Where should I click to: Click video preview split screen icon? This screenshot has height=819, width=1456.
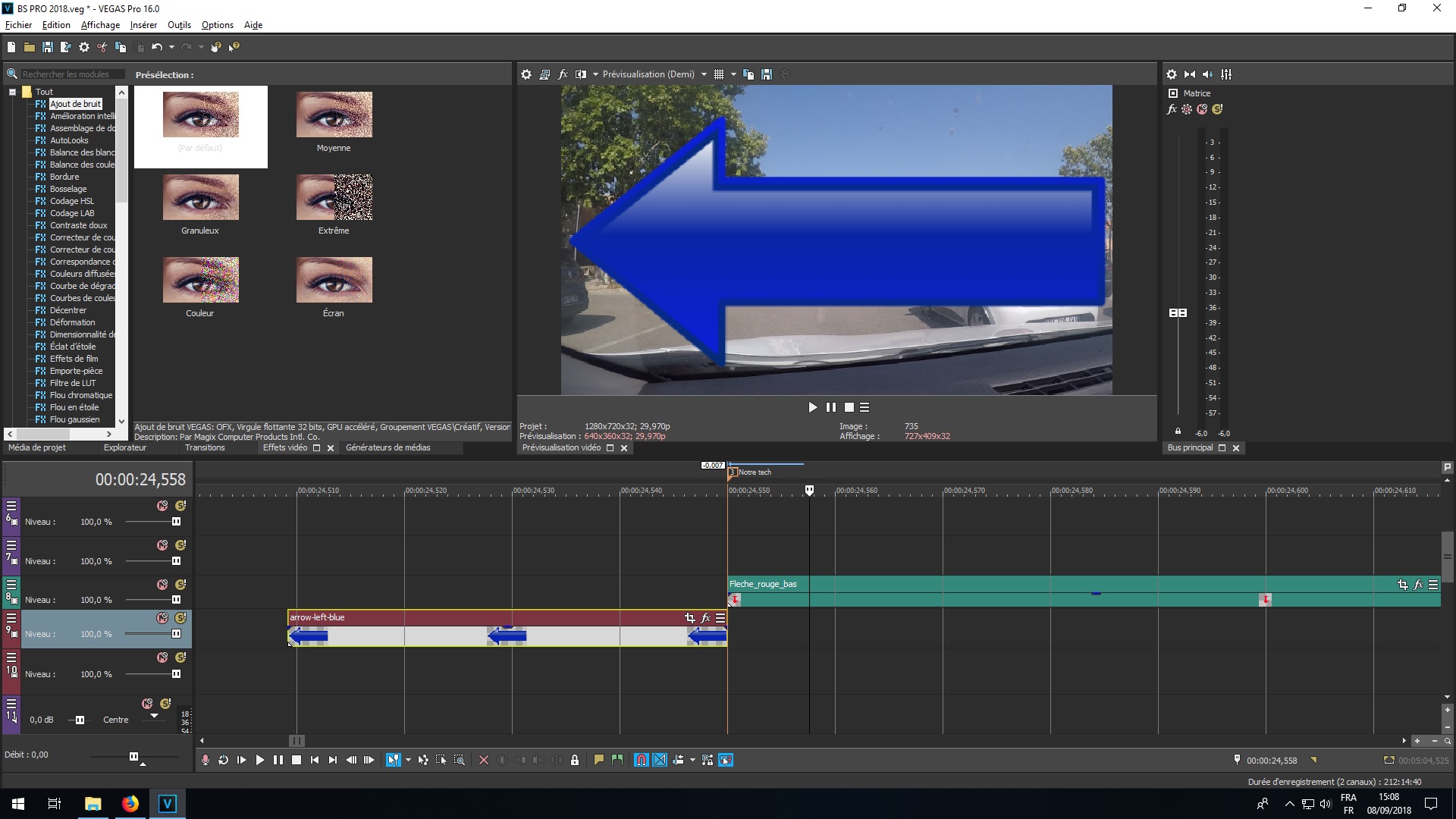[581, 74]
